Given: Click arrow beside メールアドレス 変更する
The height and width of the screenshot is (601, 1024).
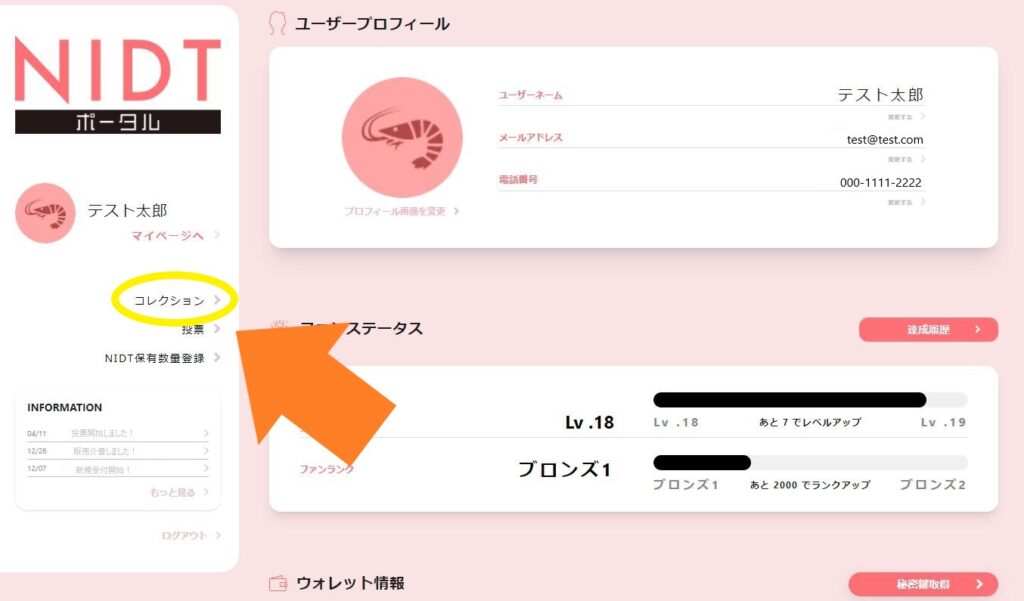Looking at the screenshot, I should [923, 159].
